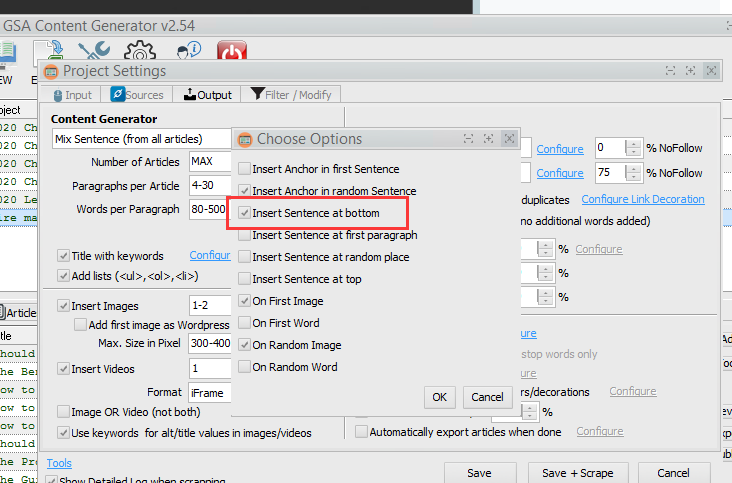Enable On Random Word checkbox

click(x=244, y=367)
